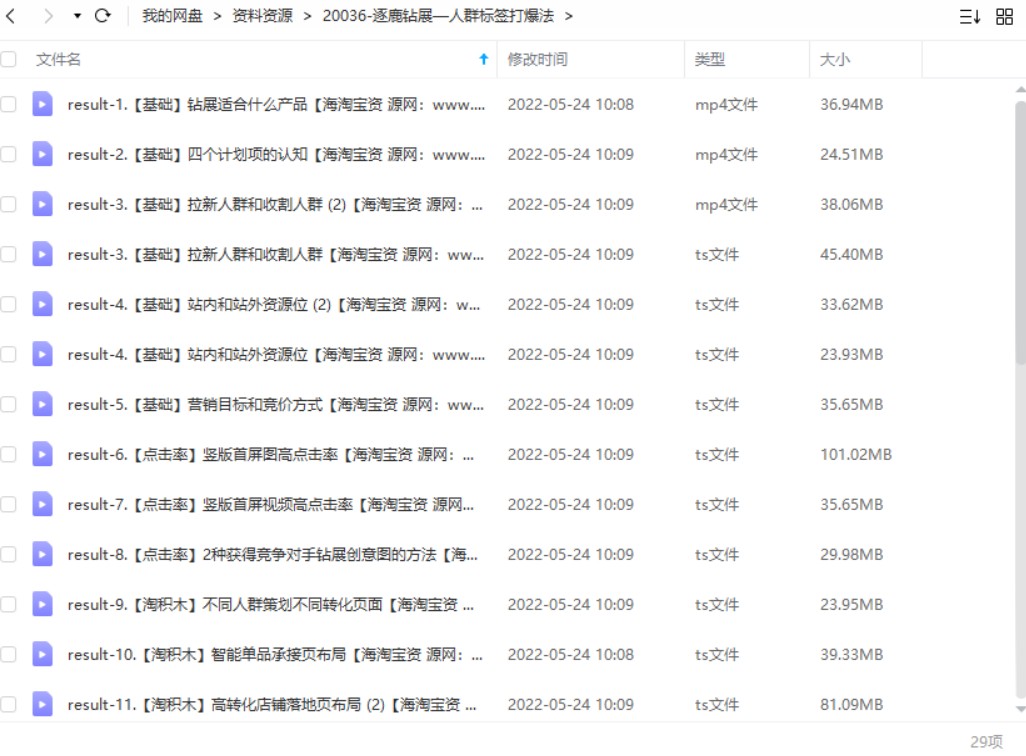The width and height of the screenshot is (1026, 756).
Task: Check the box for result-3 拉新人群和收割人群 (2)
Action: click(x=9, y=204)
